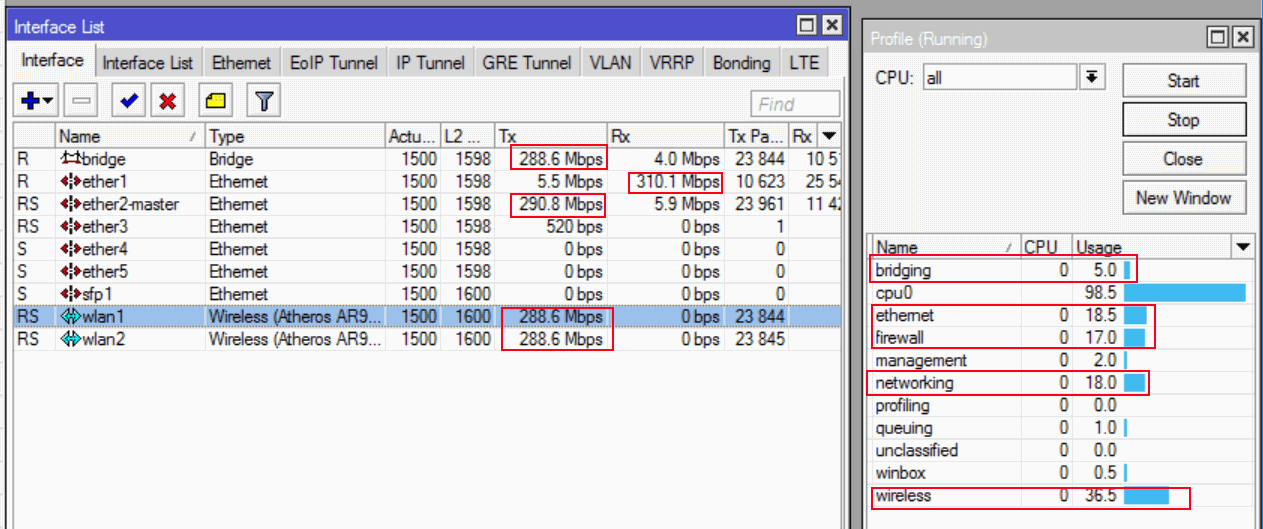
Task: Sort by the Rx column header
Action: pyautogui.click(x=664, y=136)
